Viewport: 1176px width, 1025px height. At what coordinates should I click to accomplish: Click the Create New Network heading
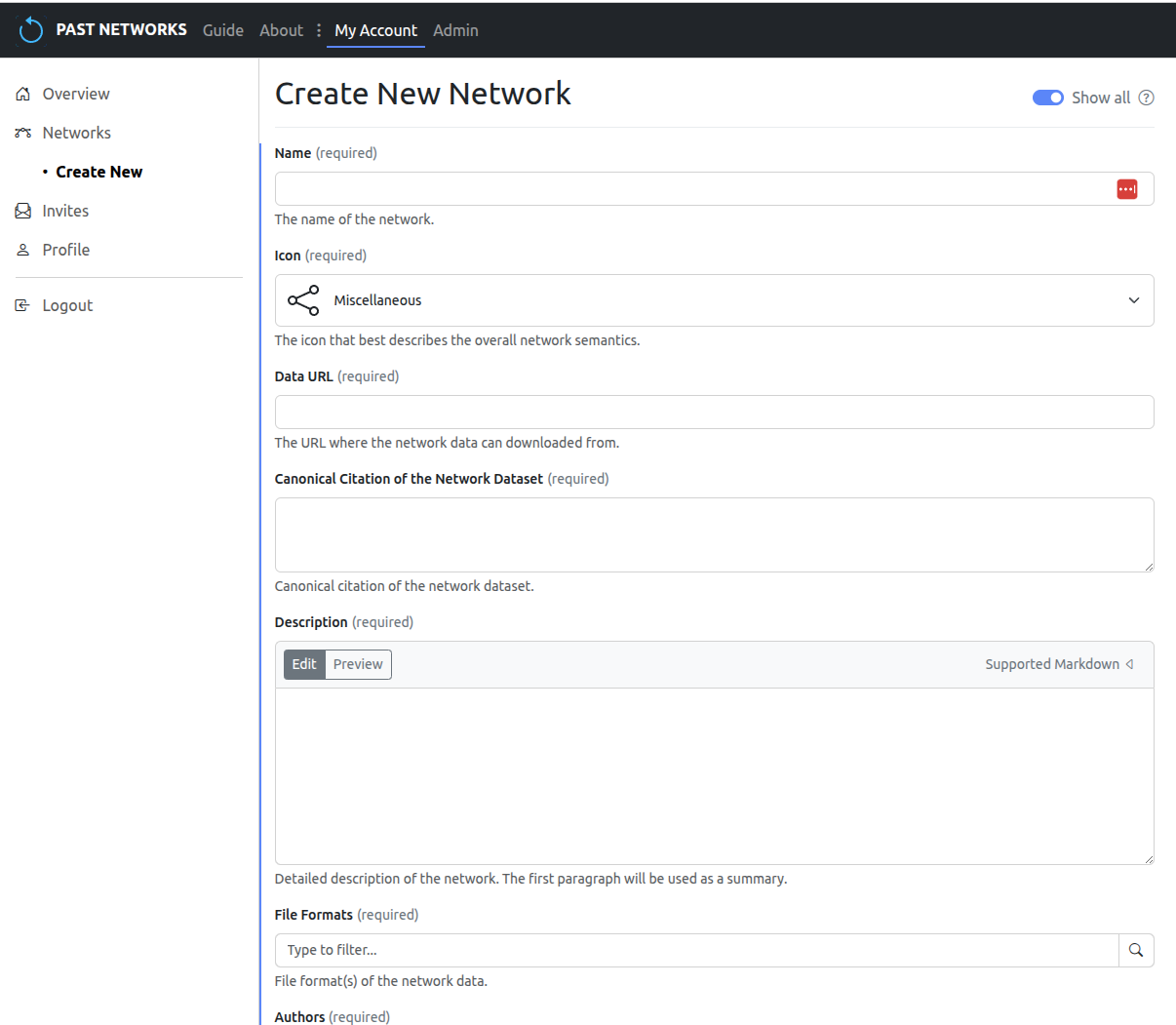(x=422, y=94)
